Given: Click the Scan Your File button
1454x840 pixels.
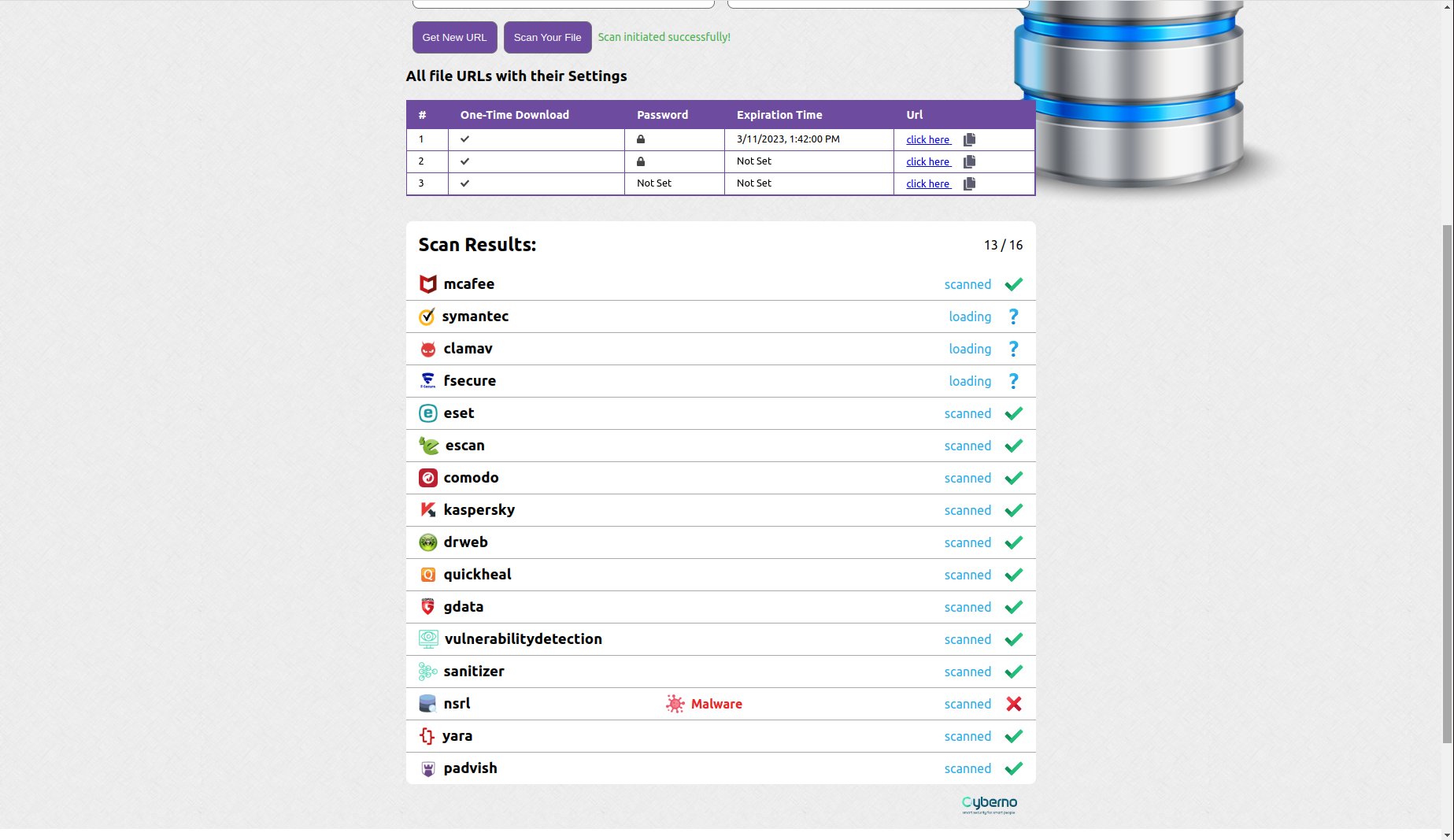Looking at the screenshot, I should click(x=547, y=37).
